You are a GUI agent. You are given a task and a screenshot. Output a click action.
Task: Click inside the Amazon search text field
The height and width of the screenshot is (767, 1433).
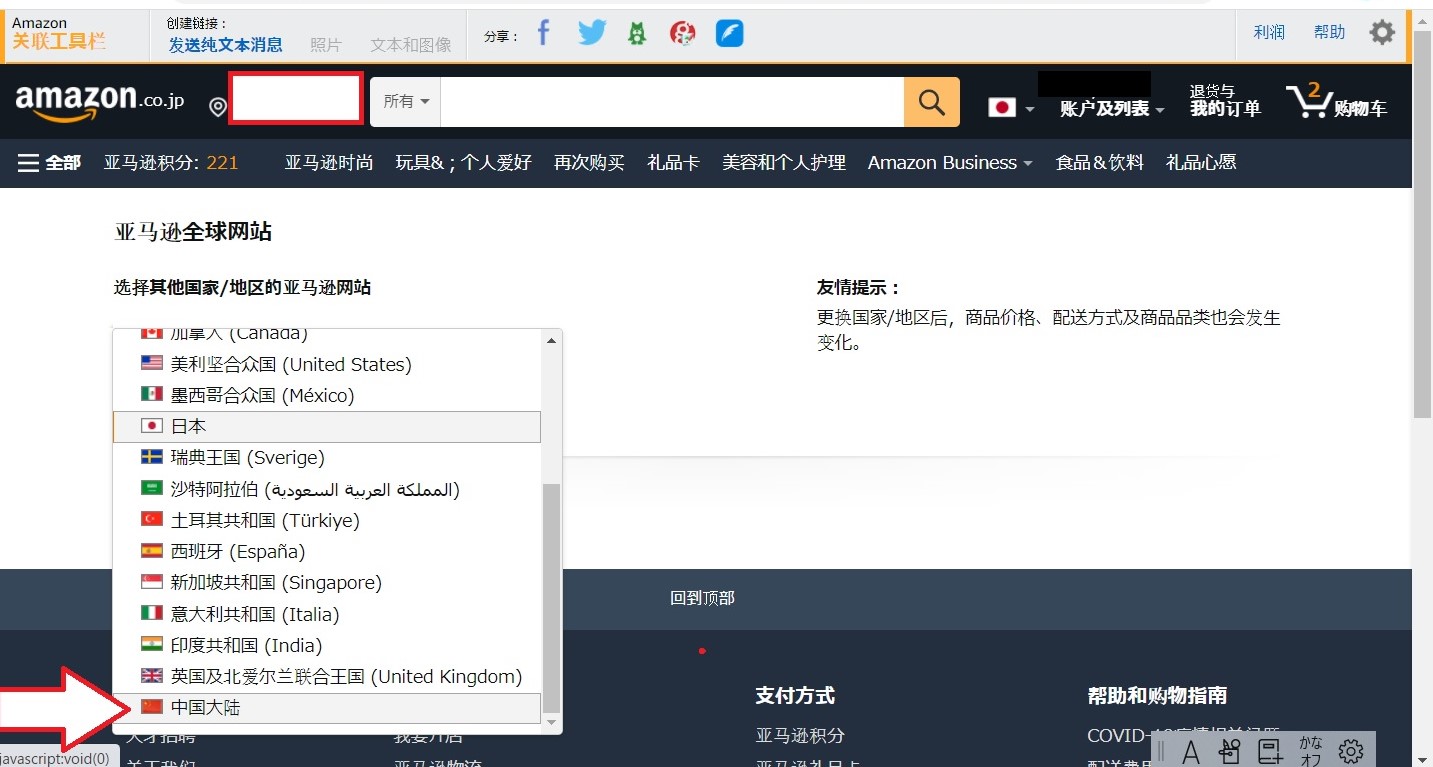(x=671, y=102)
